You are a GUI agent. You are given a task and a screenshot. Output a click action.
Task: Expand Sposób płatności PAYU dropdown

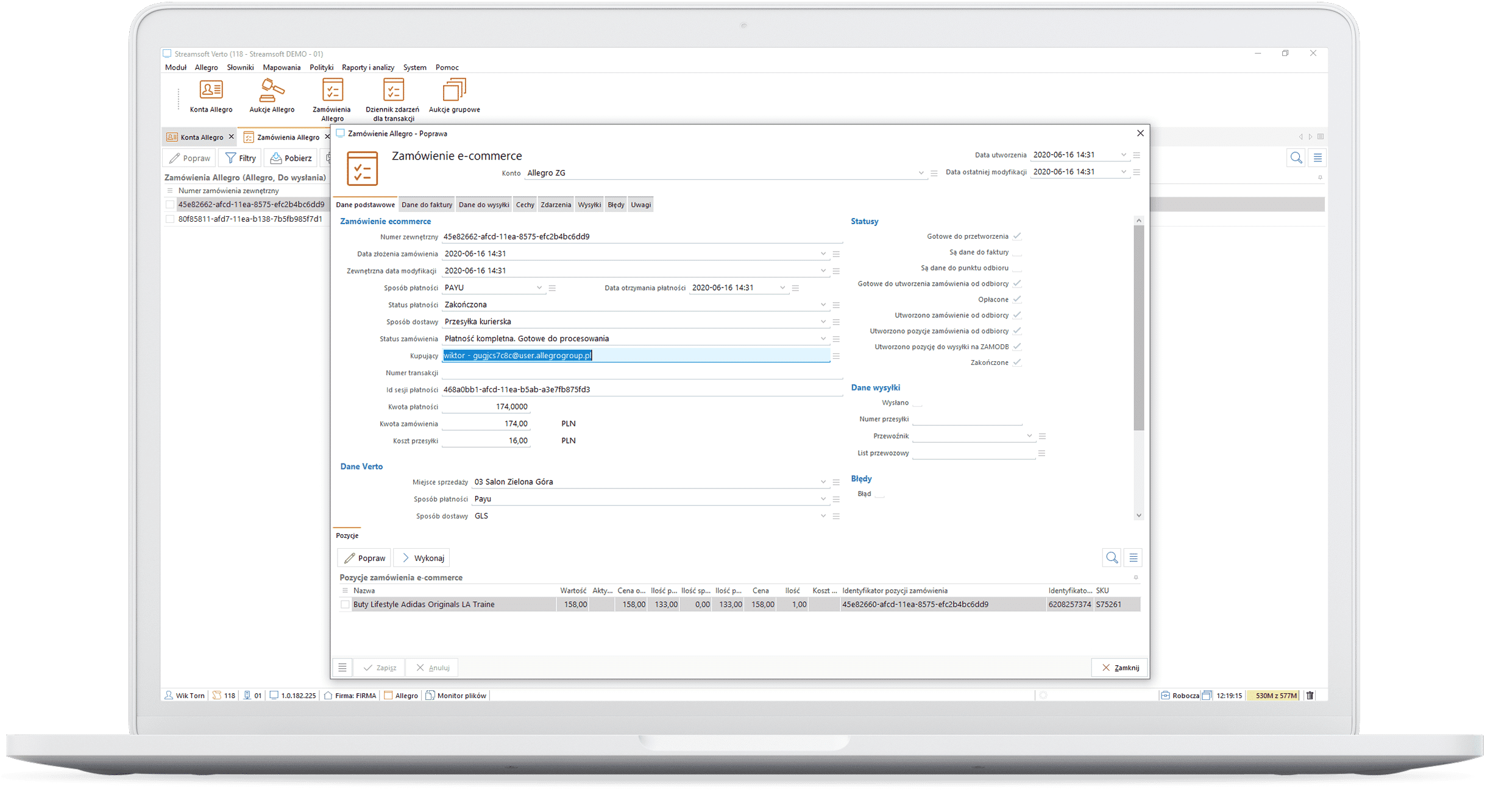539,288
